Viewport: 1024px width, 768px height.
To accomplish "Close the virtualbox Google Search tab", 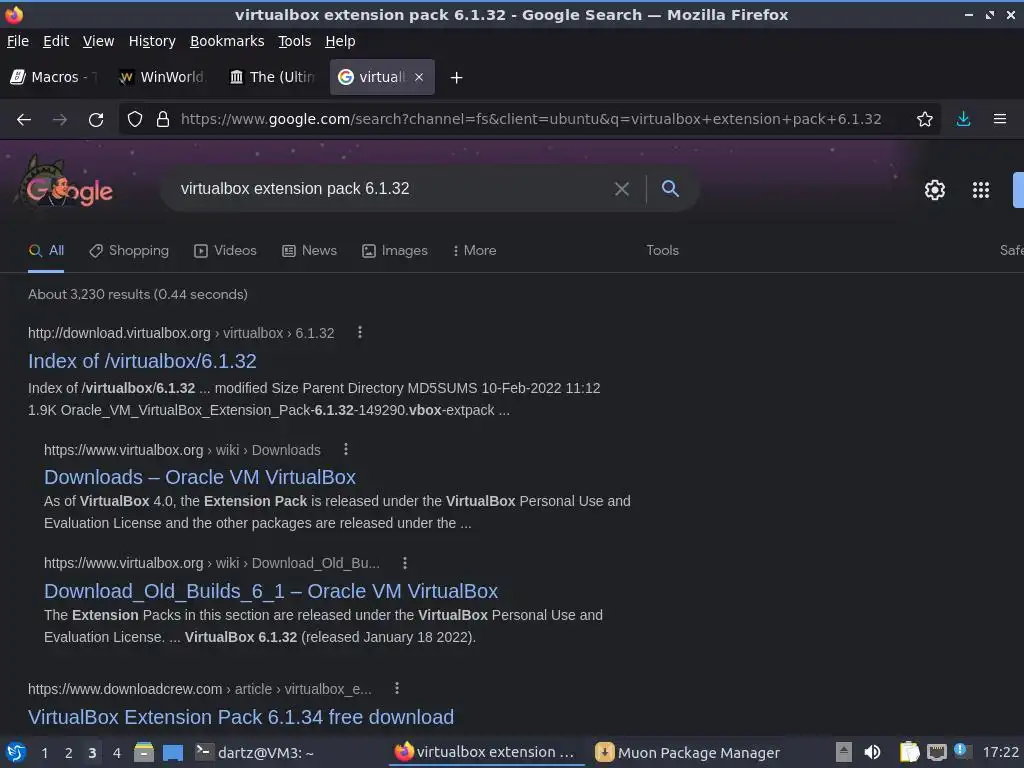I will [x=419, y=77].
